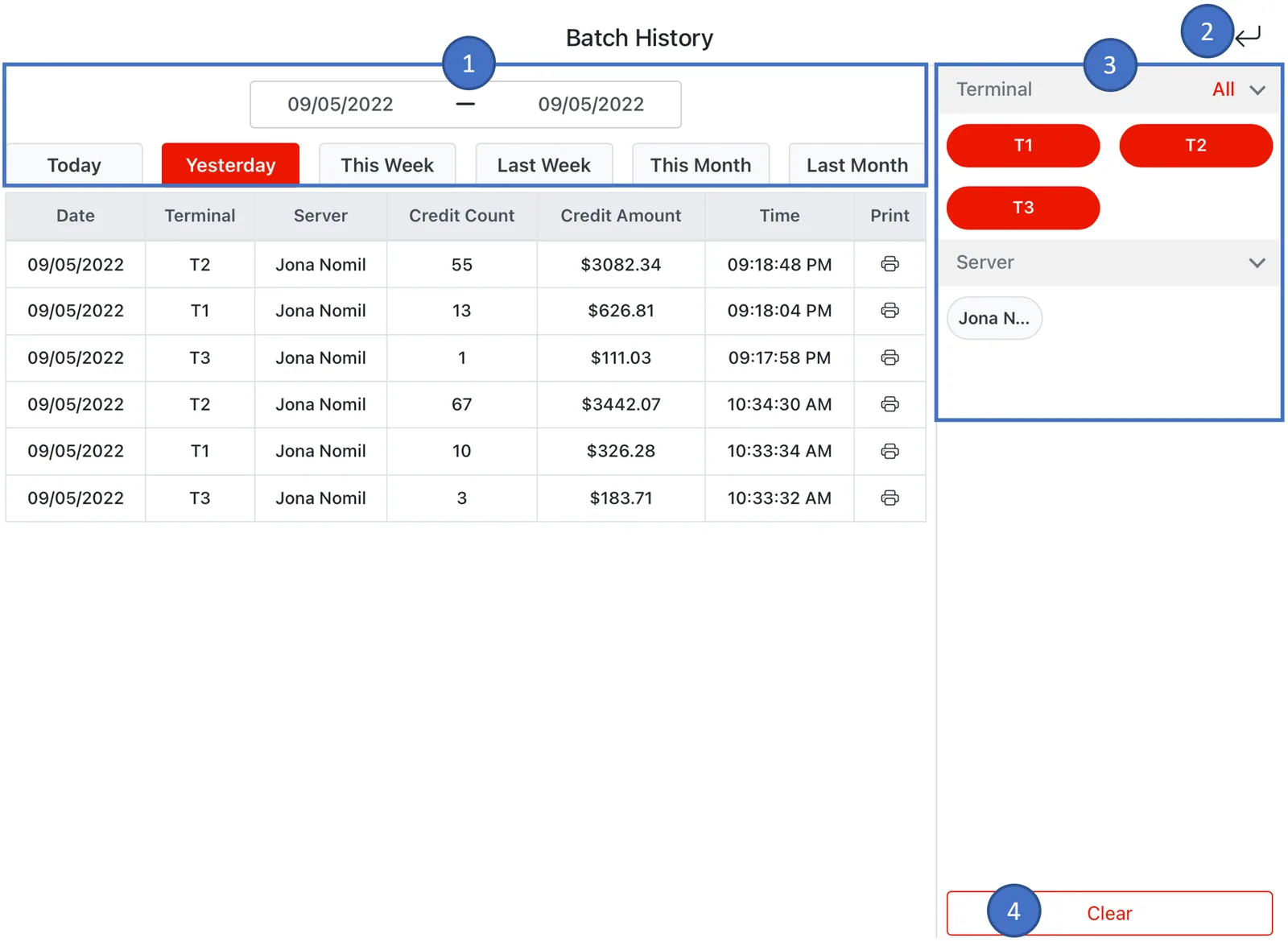The width and height of the screenshot is (1288, 942).
Task: Select All terminals option
Action: [x=1223, y=89]
